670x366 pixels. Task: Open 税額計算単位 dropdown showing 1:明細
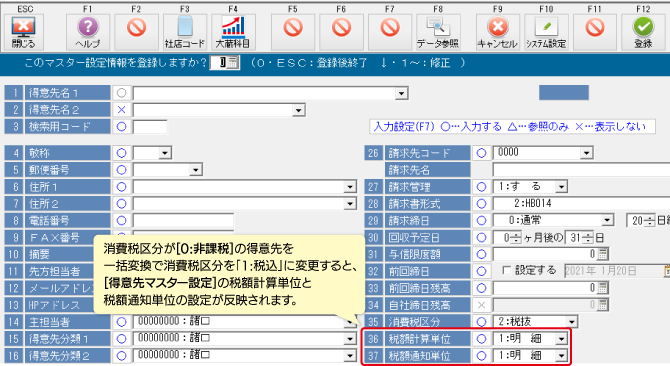[561, 339]
